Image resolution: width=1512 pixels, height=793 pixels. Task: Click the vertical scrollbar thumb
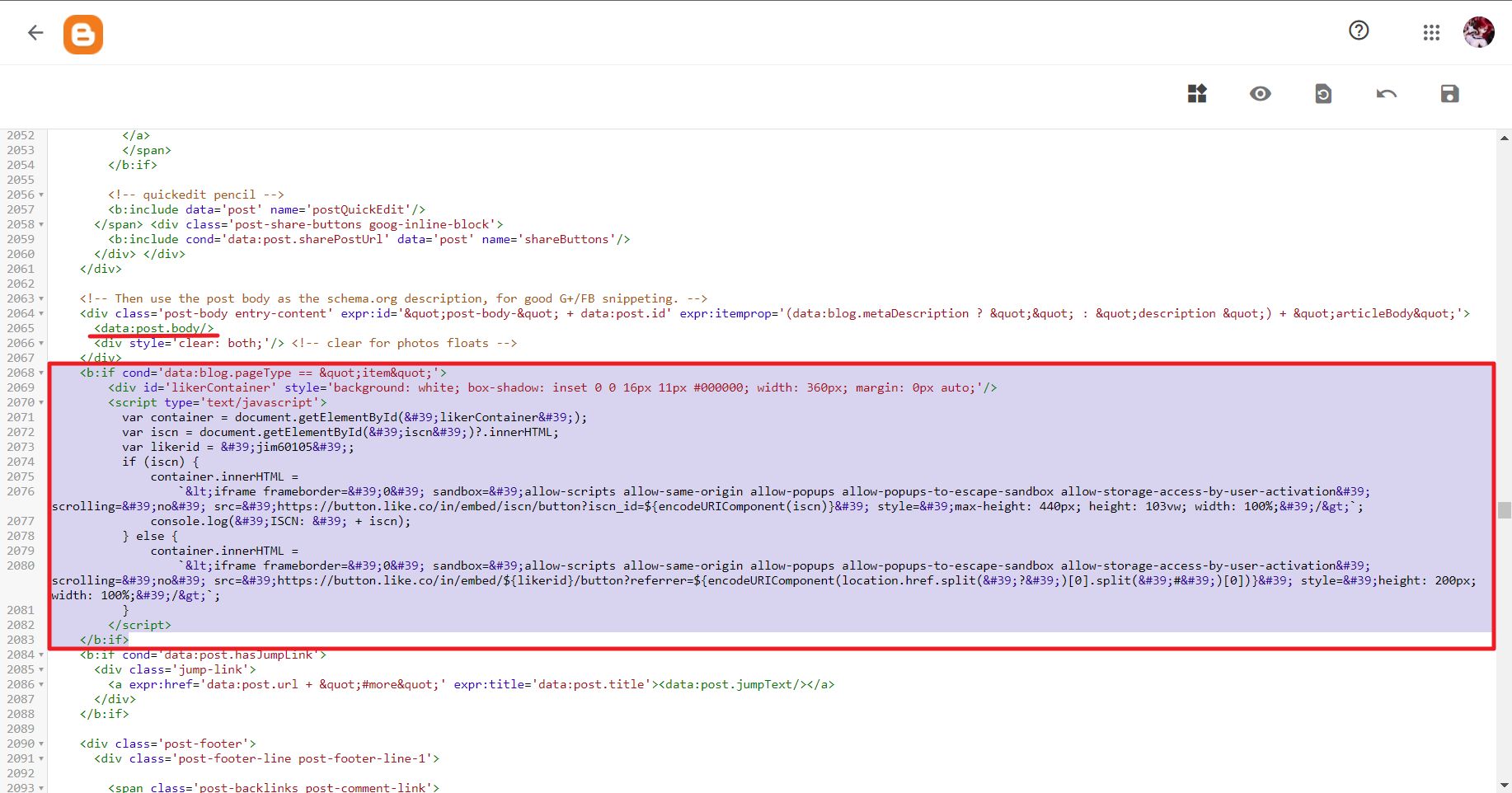click(x=1504, y=510)
